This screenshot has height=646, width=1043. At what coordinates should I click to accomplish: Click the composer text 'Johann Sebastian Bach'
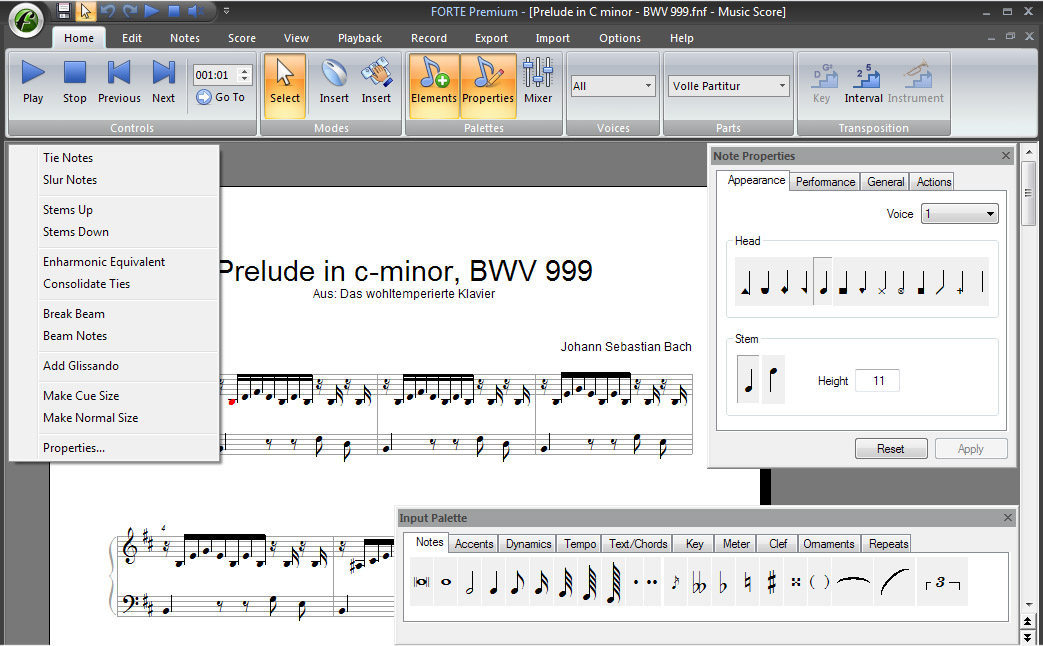(626, 347)
